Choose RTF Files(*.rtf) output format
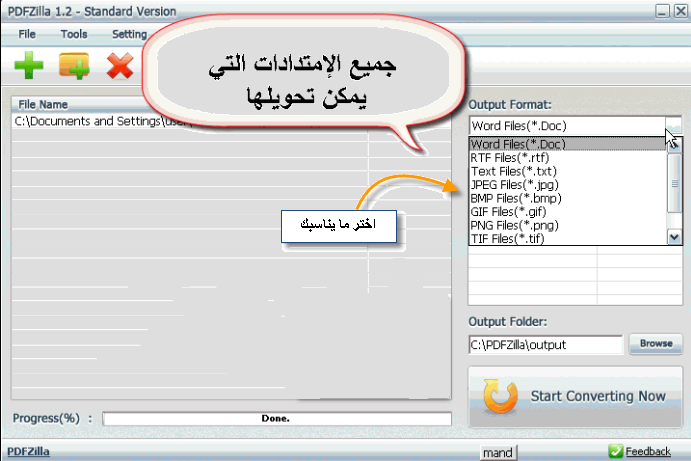This screenshot has height=461, width=691. [568, 158]
